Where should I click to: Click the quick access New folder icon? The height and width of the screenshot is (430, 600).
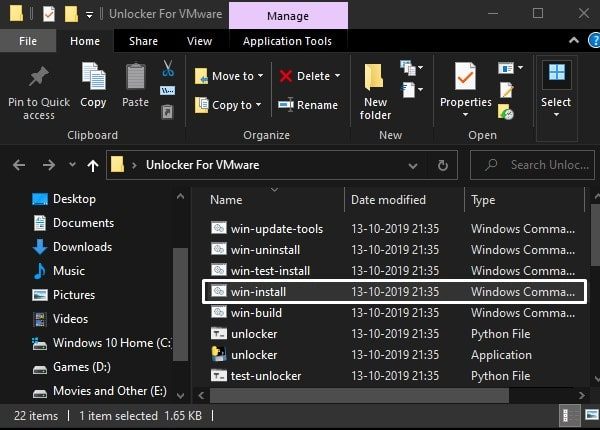click(71, 14)
